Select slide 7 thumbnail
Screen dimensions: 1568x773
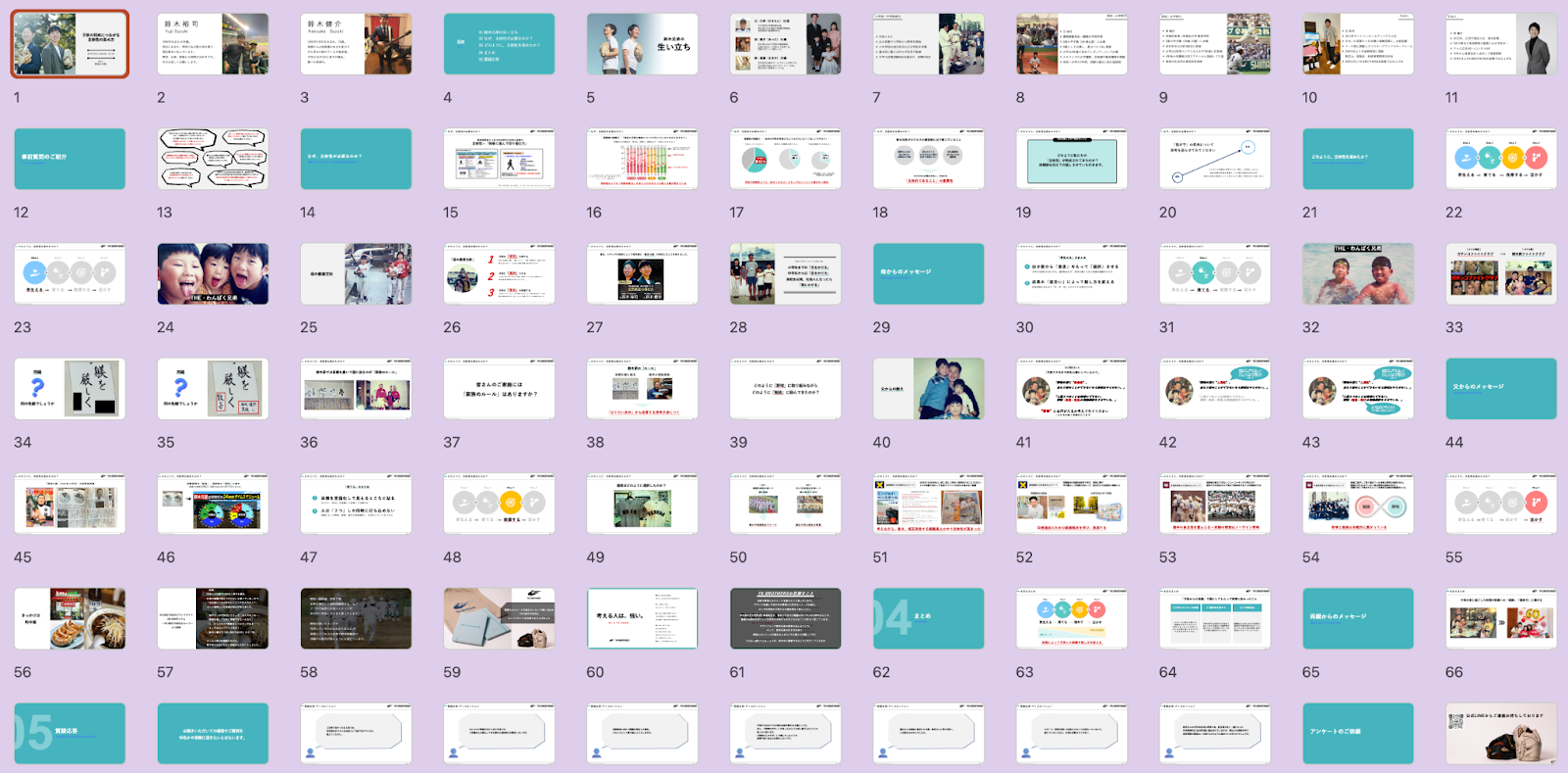click(x=928, y=44)
